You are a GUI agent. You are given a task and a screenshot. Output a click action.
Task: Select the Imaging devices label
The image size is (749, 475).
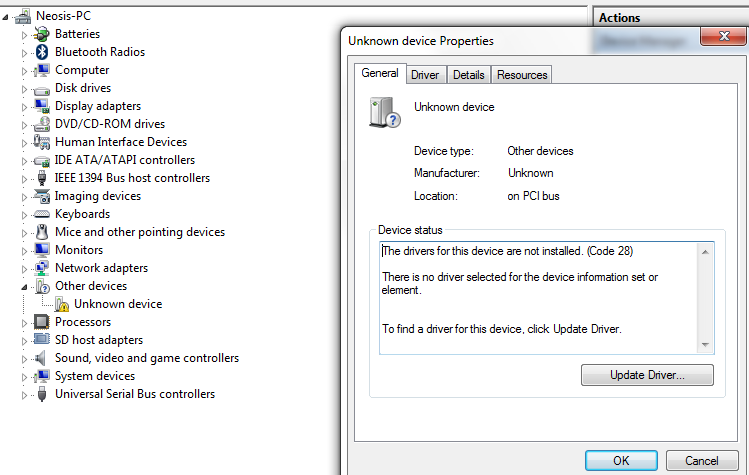(x=98, y=196)
